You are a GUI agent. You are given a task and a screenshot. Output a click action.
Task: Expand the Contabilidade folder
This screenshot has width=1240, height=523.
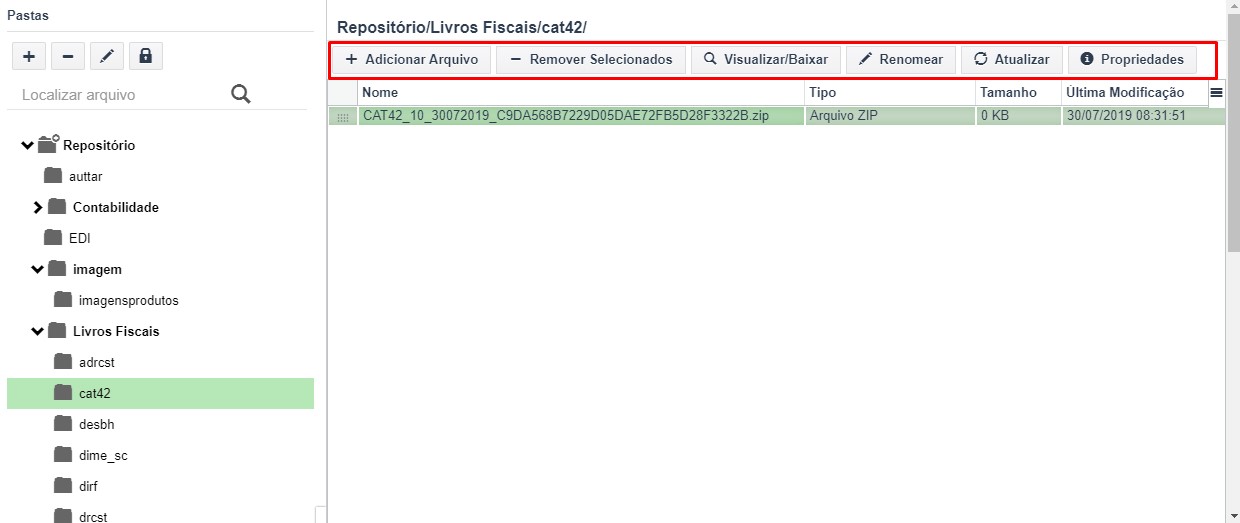coord(38,208)
